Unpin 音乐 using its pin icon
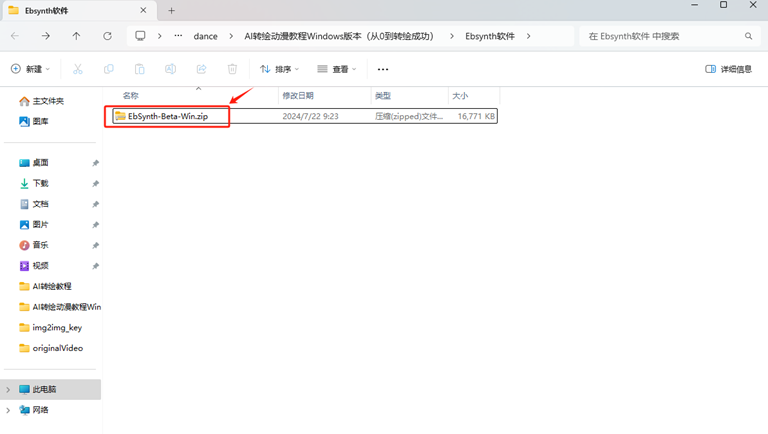 (96, 245)
